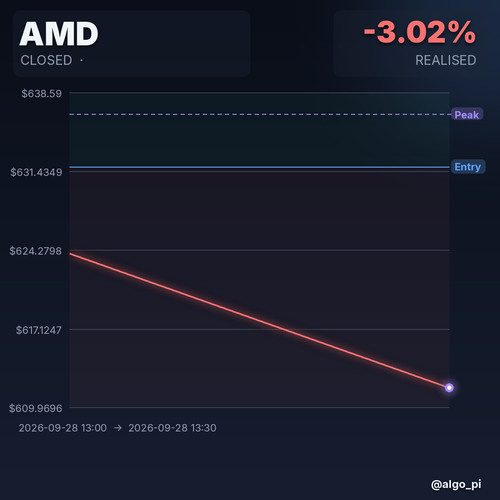Click the end time 2026-09-28 13:30

coord(172,428)
